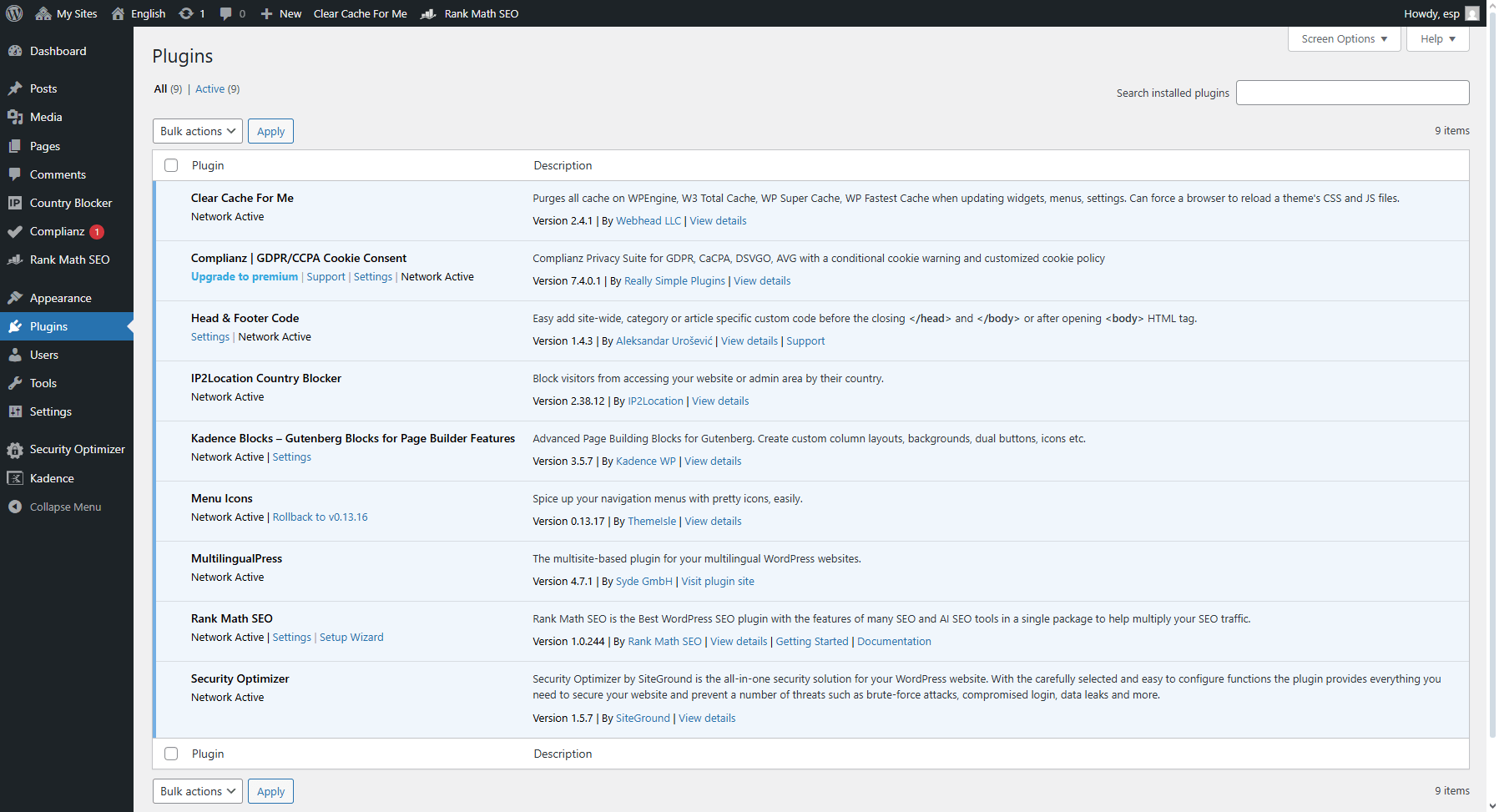Click "Version 4.7.1" text
1499x812 pixels.
coord(563,582)
